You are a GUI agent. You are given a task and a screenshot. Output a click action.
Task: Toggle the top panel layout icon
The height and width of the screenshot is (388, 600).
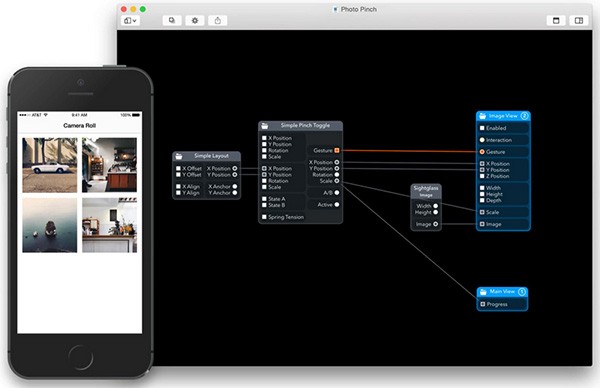coord(556,21)
